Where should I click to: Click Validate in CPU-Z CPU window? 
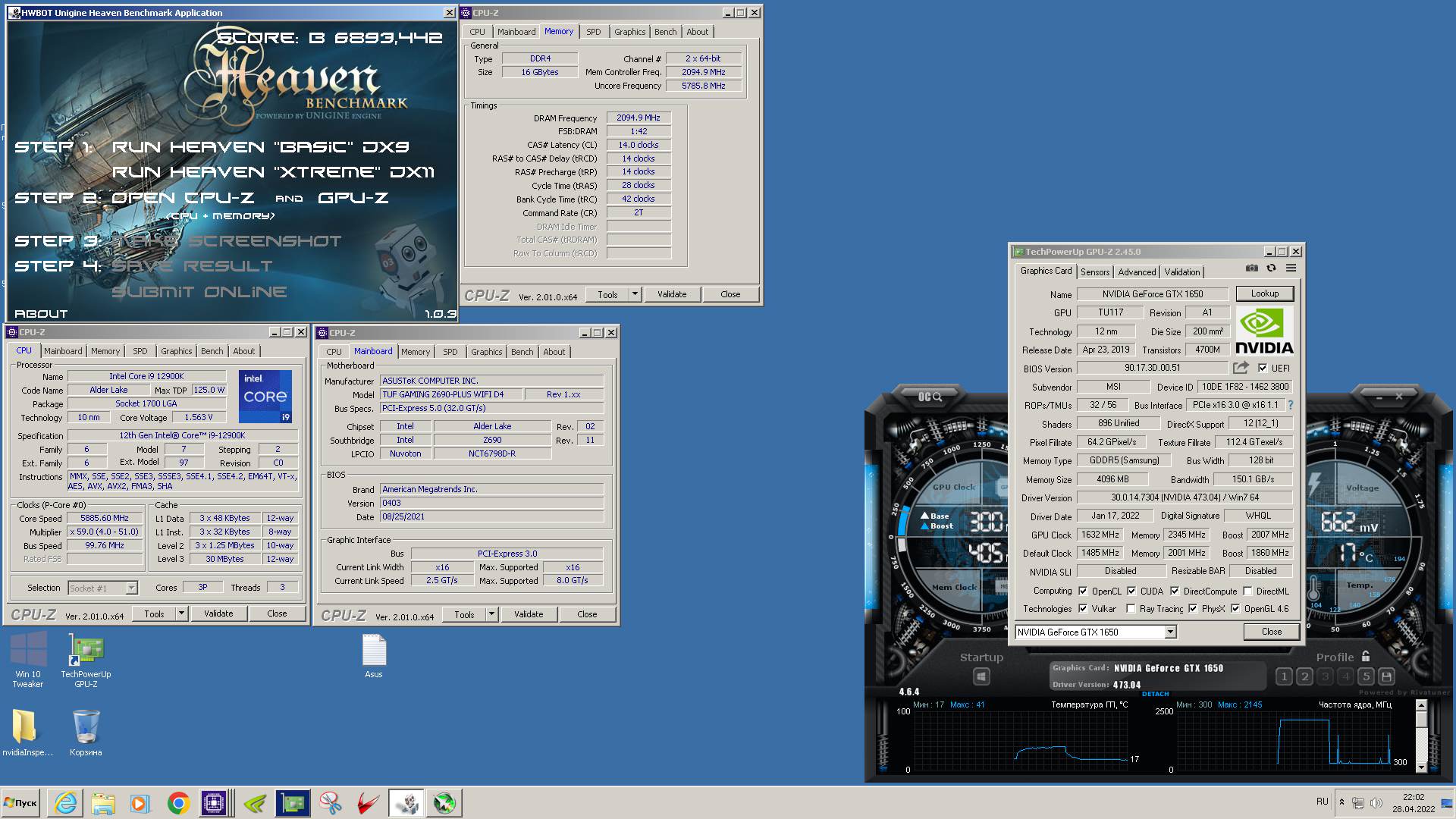click(218, 613)
